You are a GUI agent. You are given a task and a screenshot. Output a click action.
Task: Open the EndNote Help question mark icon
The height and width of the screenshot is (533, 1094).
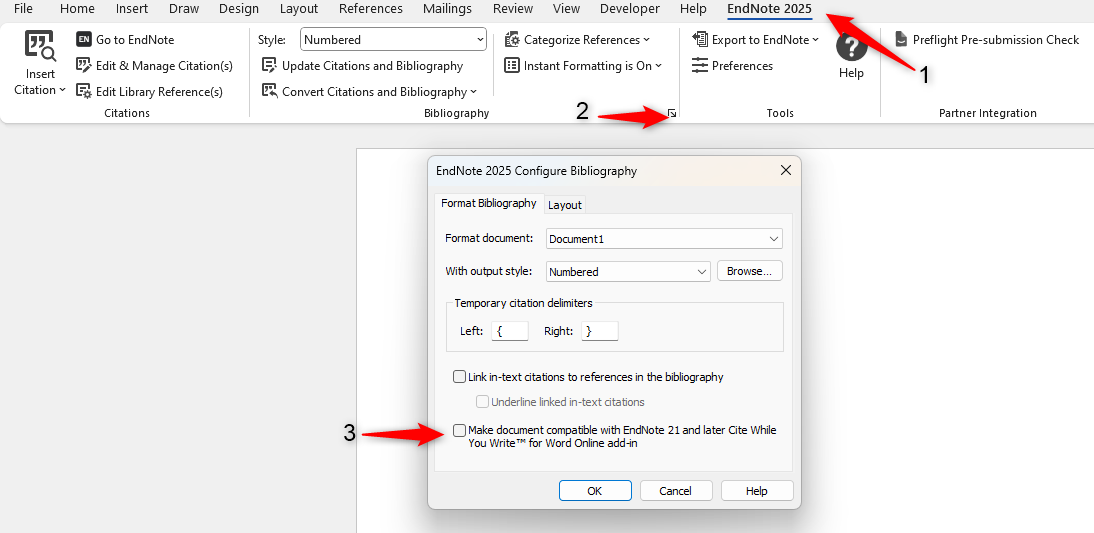point(851,48)
